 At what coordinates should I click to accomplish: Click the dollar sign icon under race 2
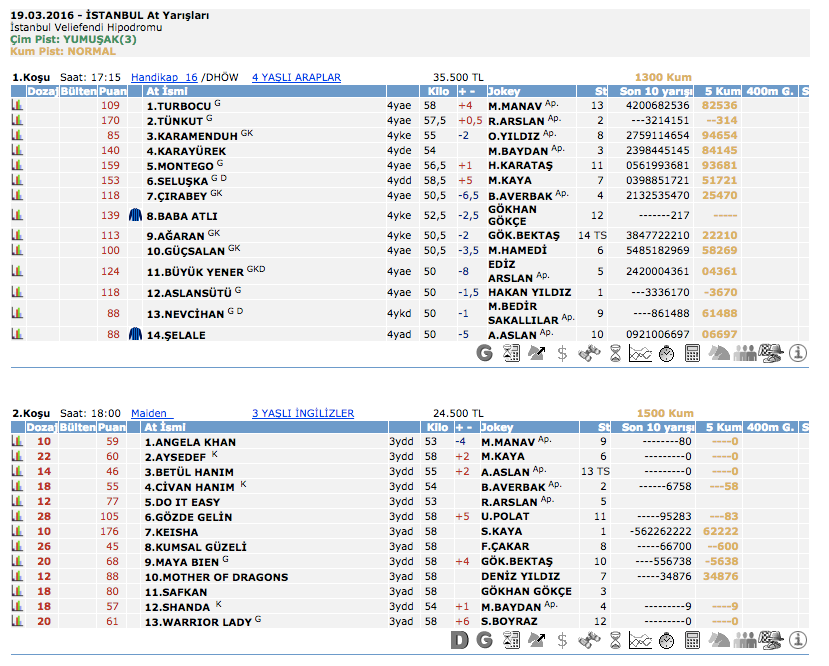[x=563, y=640]
